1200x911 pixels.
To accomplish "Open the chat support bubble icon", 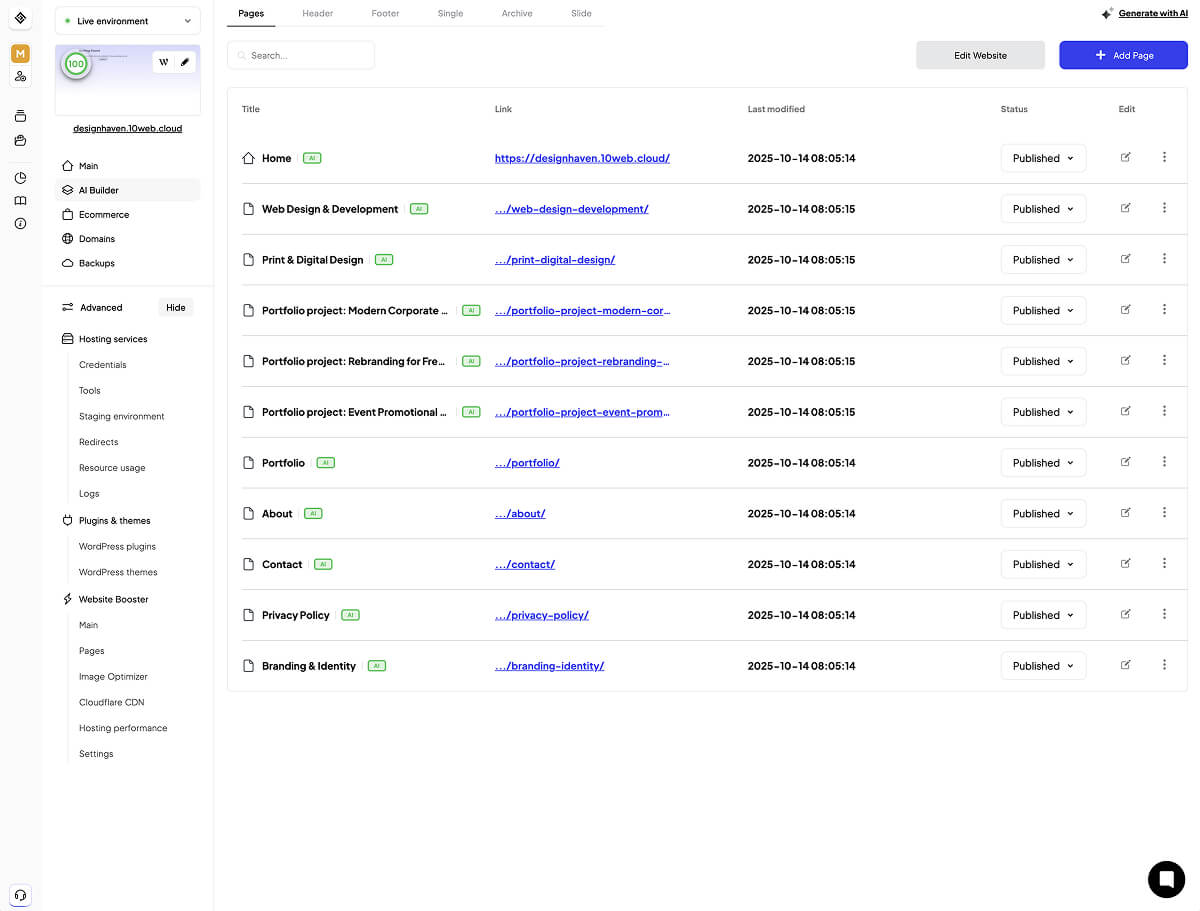I will [x=1166, y=879].
